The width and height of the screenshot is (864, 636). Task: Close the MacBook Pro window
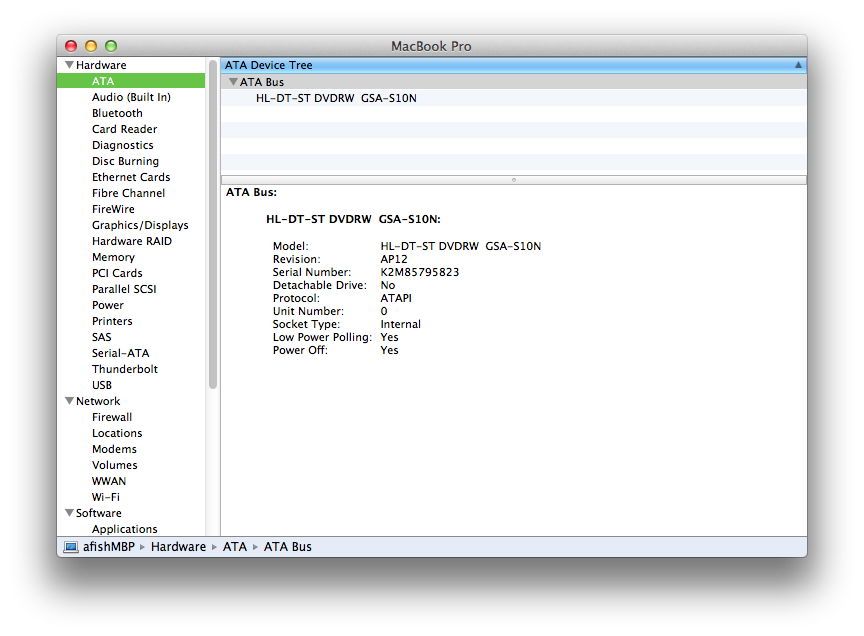[71, 46]
